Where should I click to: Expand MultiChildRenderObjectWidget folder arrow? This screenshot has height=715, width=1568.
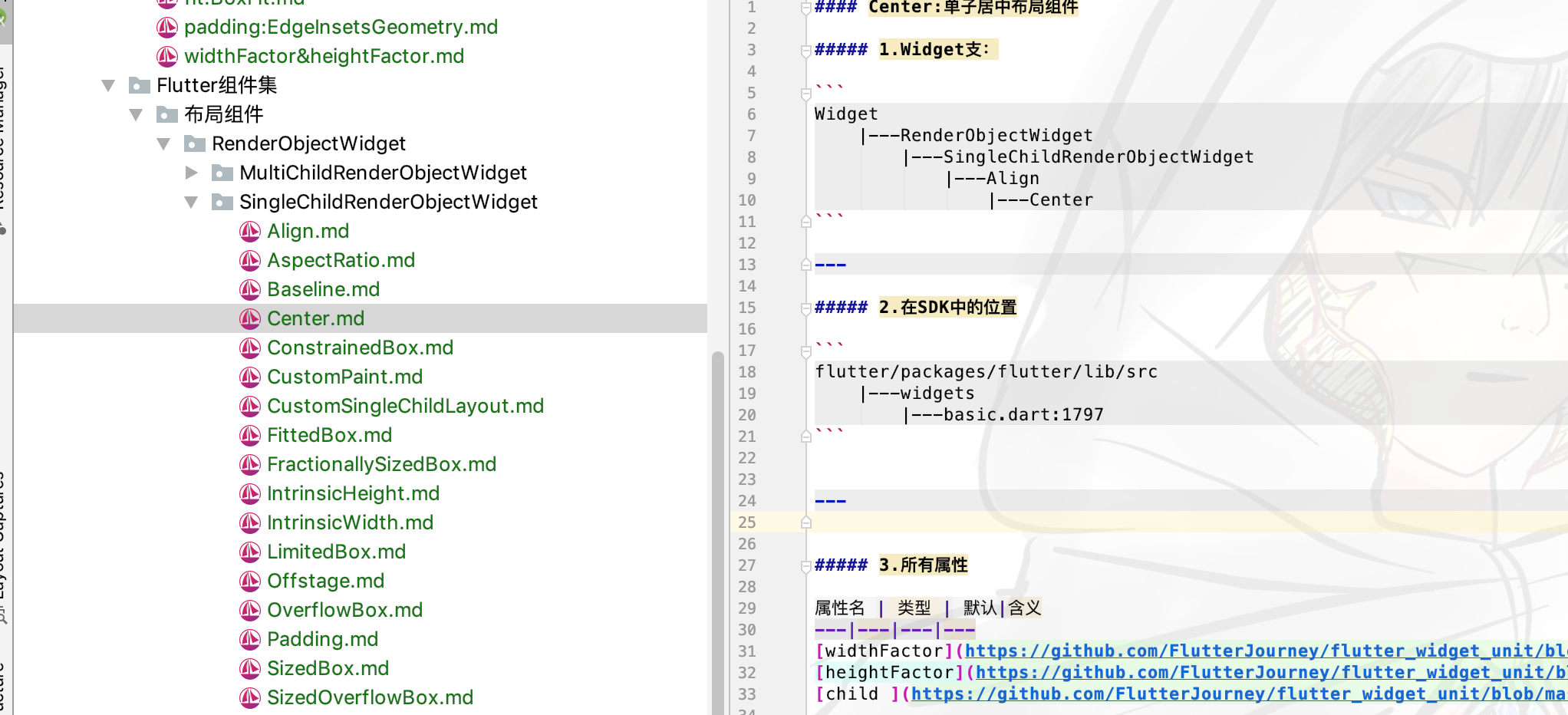coord(192,173)
